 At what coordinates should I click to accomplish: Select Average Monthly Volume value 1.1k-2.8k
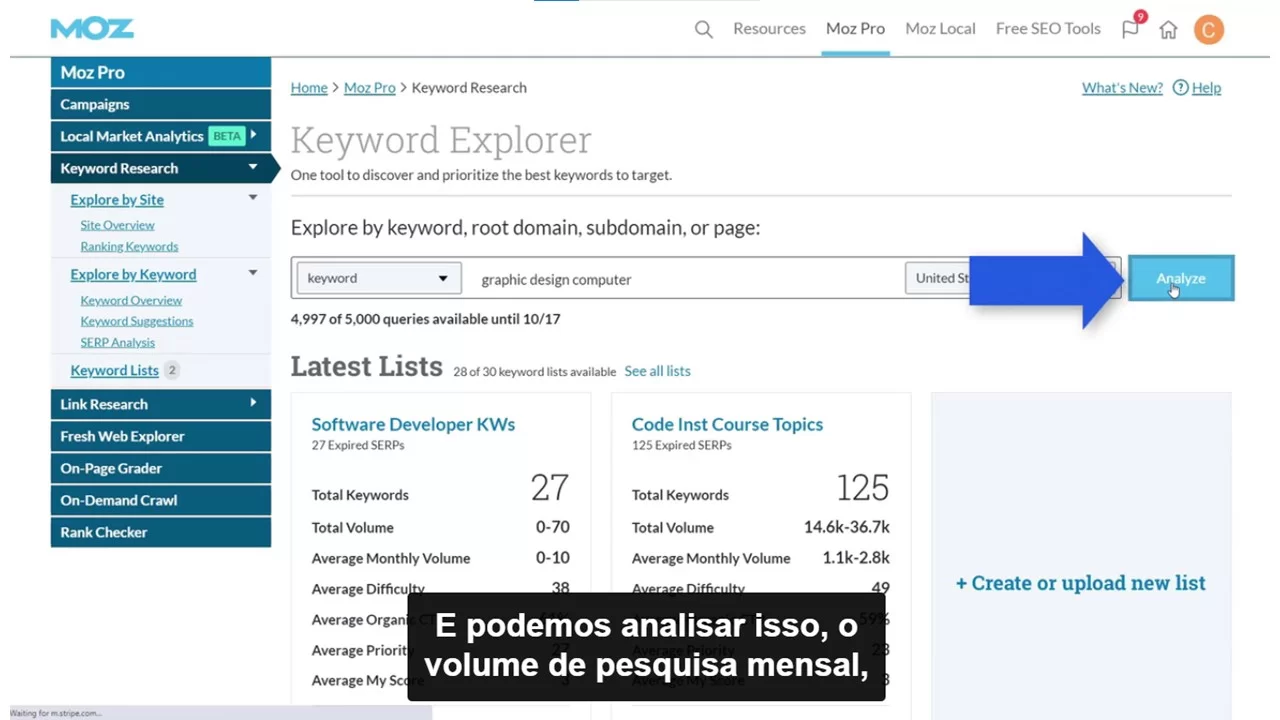856,558
